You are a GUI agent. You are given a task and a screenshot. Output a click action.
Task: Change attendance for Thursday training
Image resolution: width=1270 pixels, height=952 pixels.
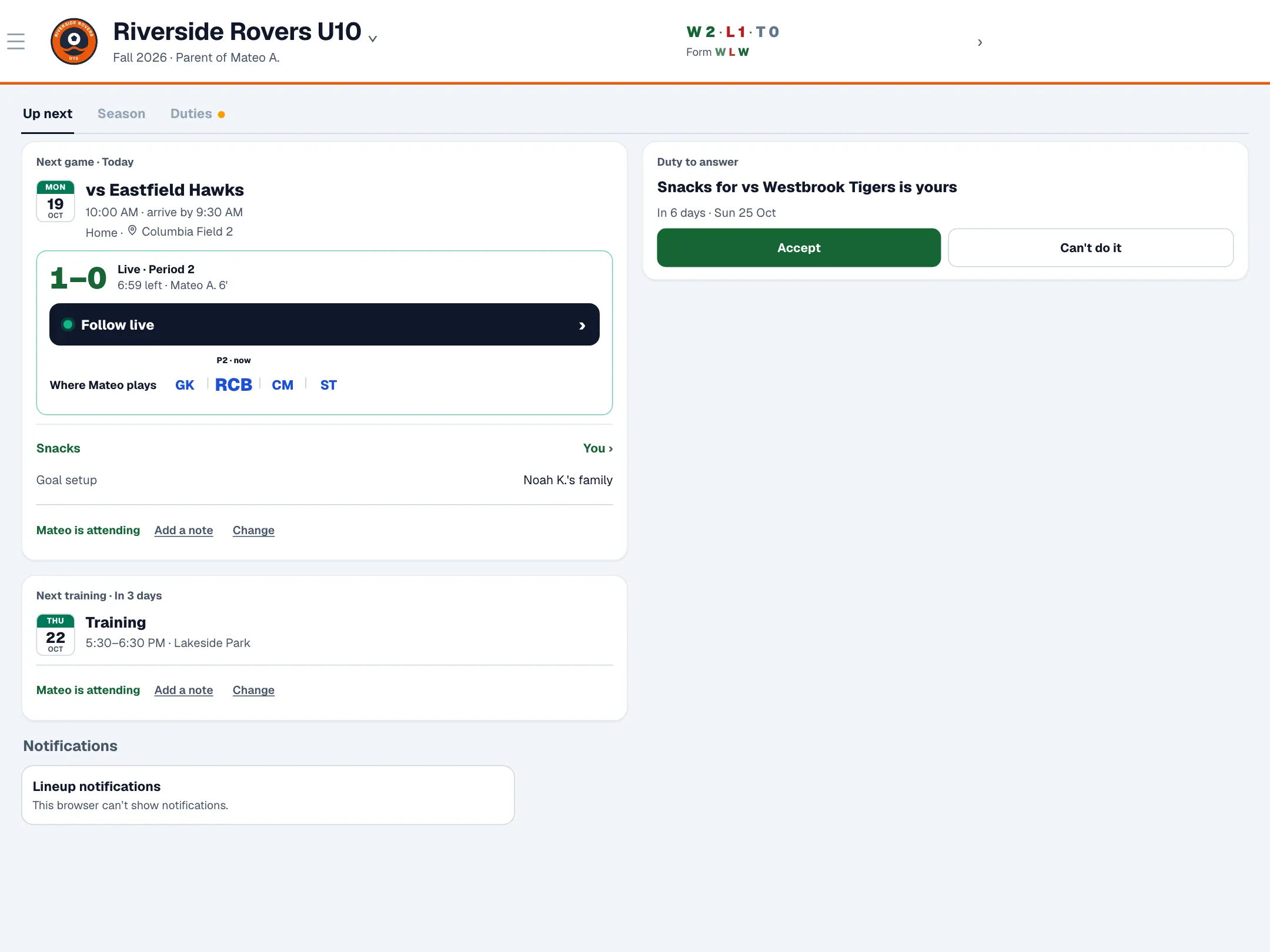(253, 690)
